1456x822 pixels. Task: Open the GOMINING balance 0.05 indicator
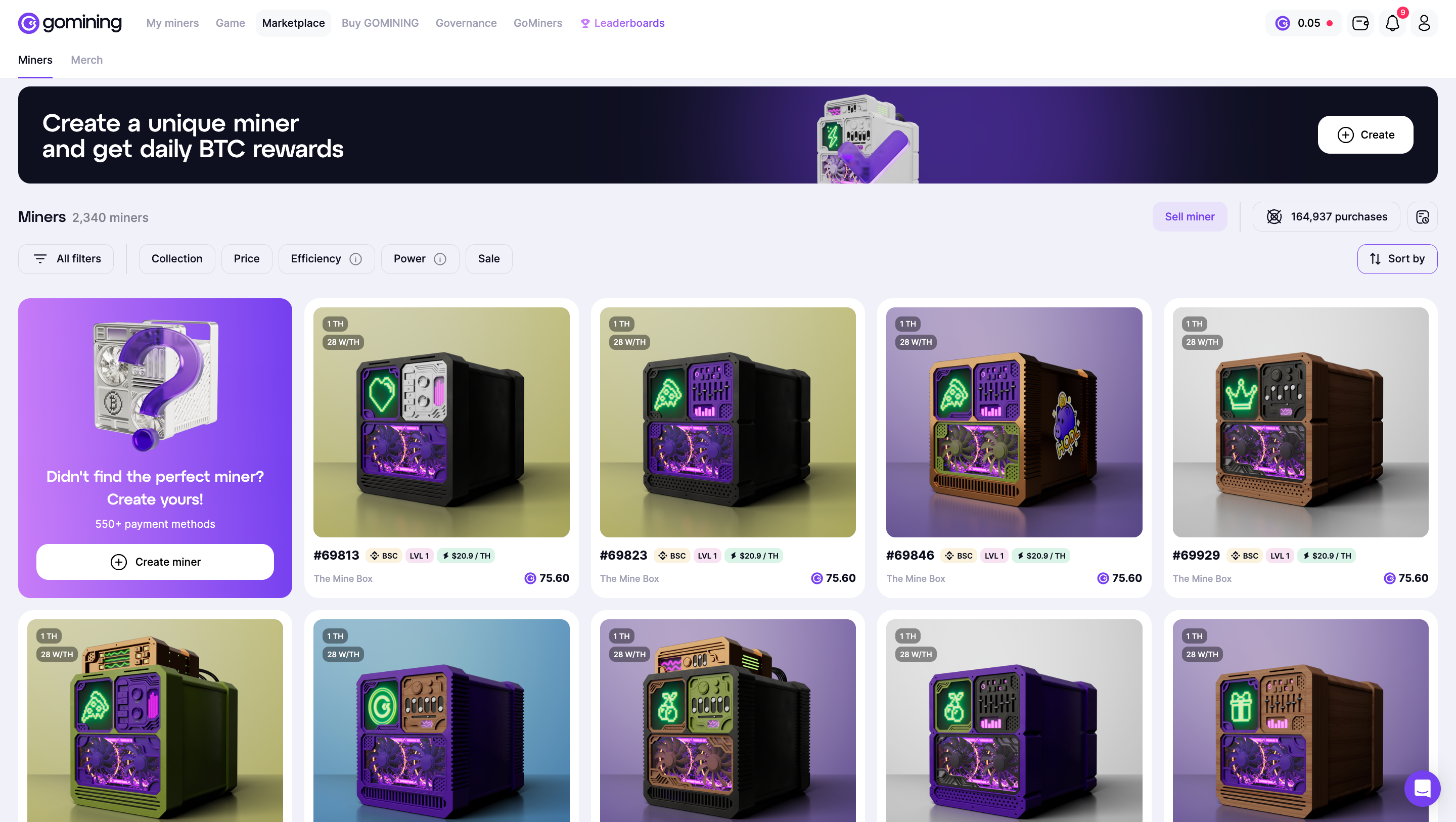[1303, 23]
